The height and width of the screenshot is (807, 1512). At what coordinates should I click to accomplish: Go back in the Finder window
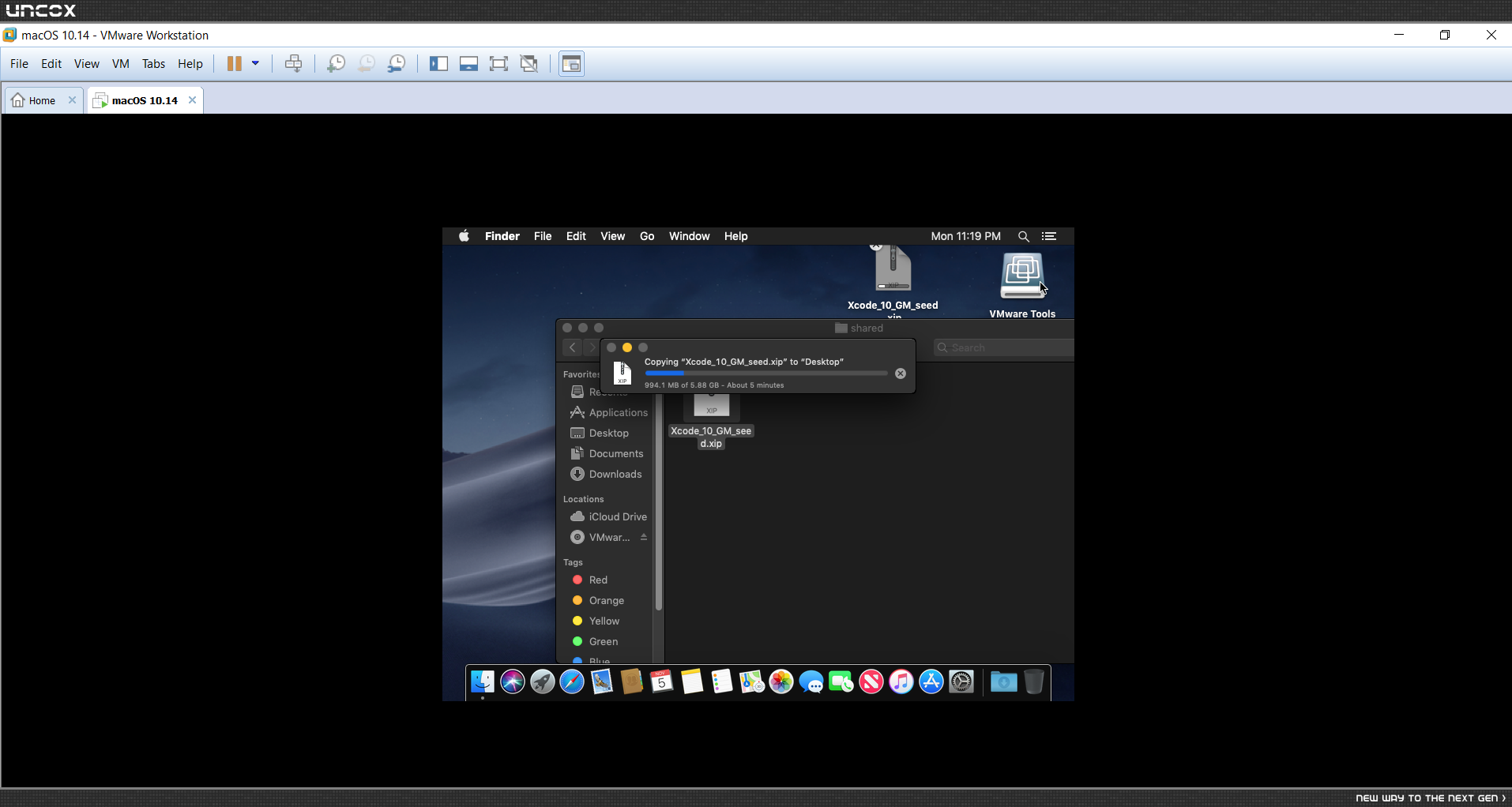(x=573, y=347)
